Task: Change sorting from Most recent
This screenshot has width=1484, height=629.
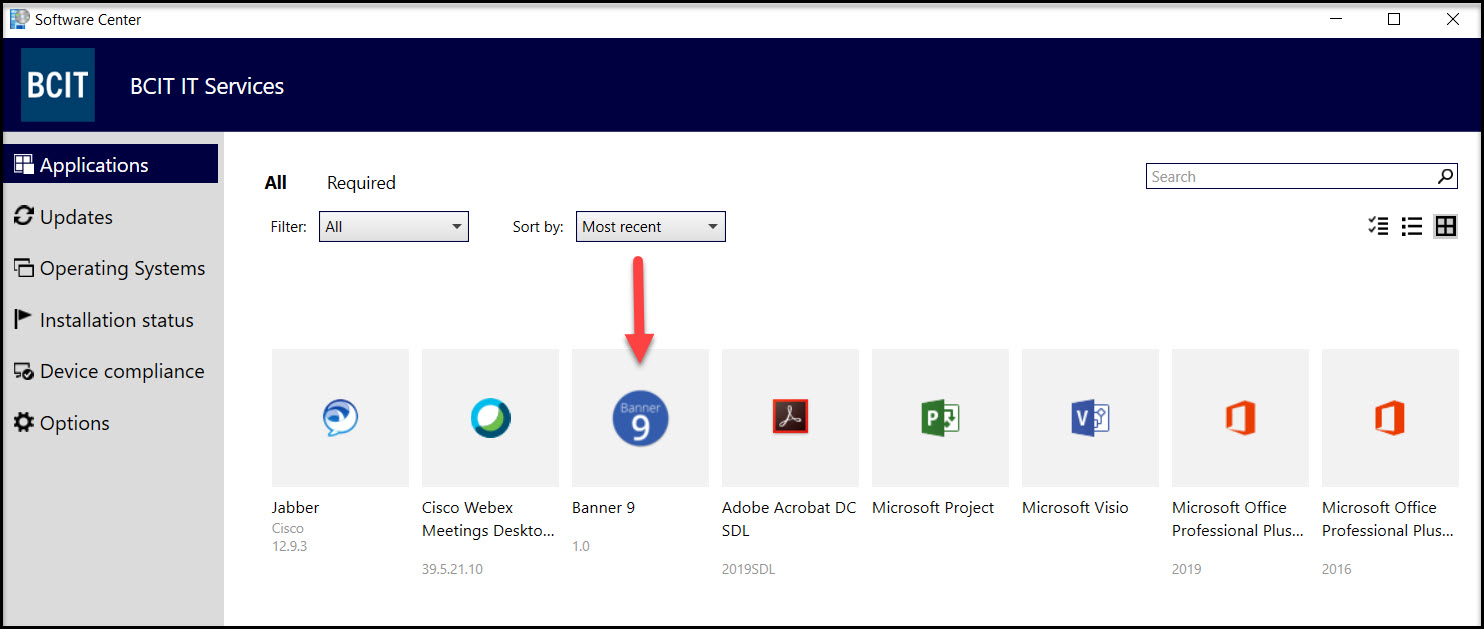Action: point(650,226)
